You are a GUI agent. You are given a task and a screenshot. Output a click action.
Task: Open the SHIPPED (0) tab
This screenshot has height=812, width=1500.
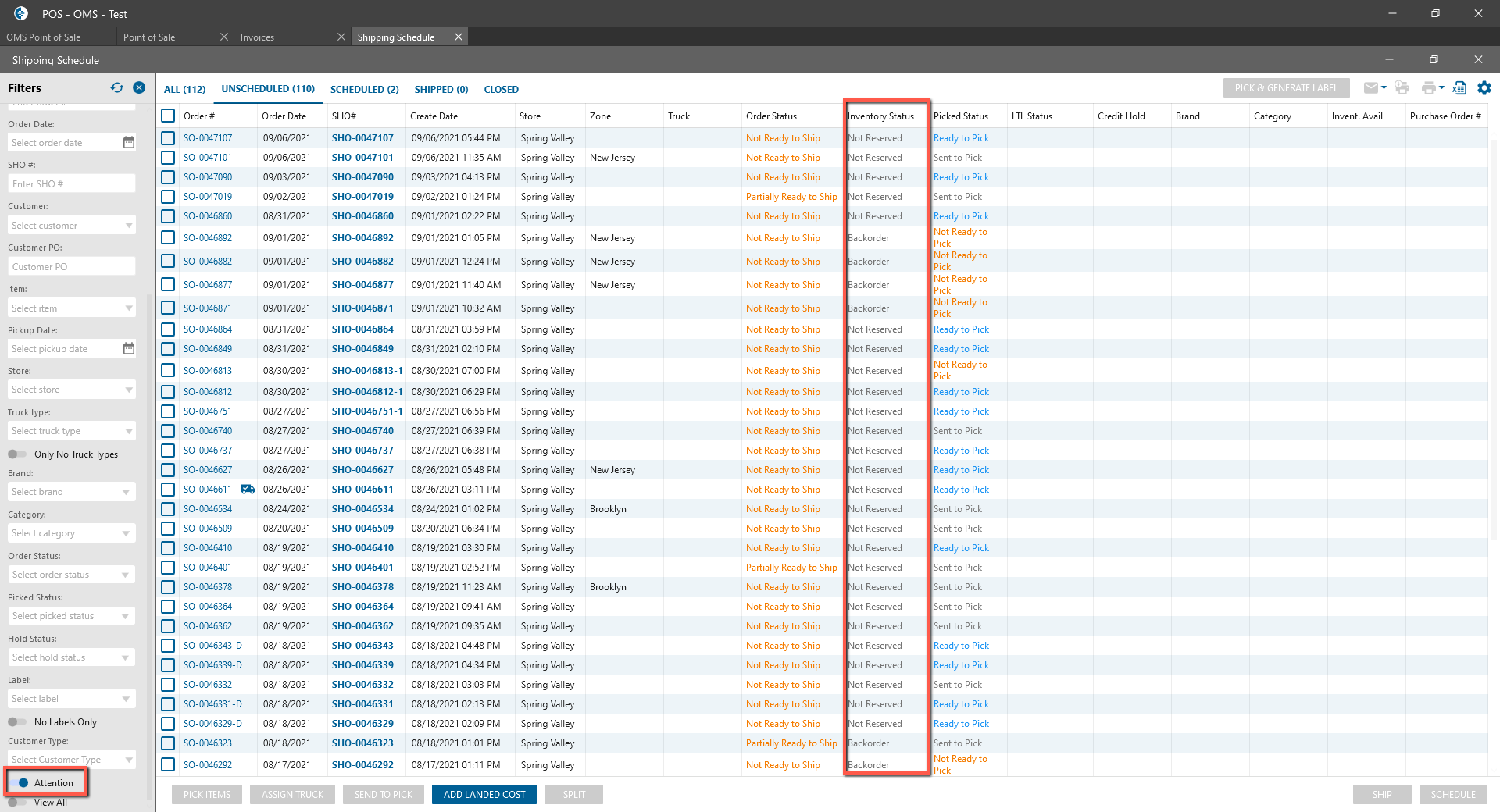point(441,90)
